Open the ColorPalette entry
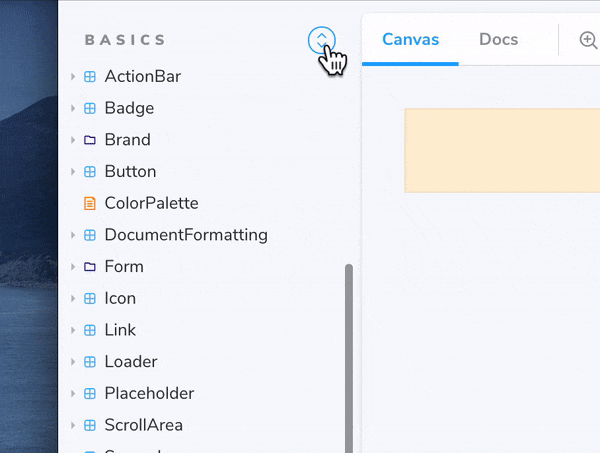Image resolution: width=600 pixels, height=453 pixels. 151,203
